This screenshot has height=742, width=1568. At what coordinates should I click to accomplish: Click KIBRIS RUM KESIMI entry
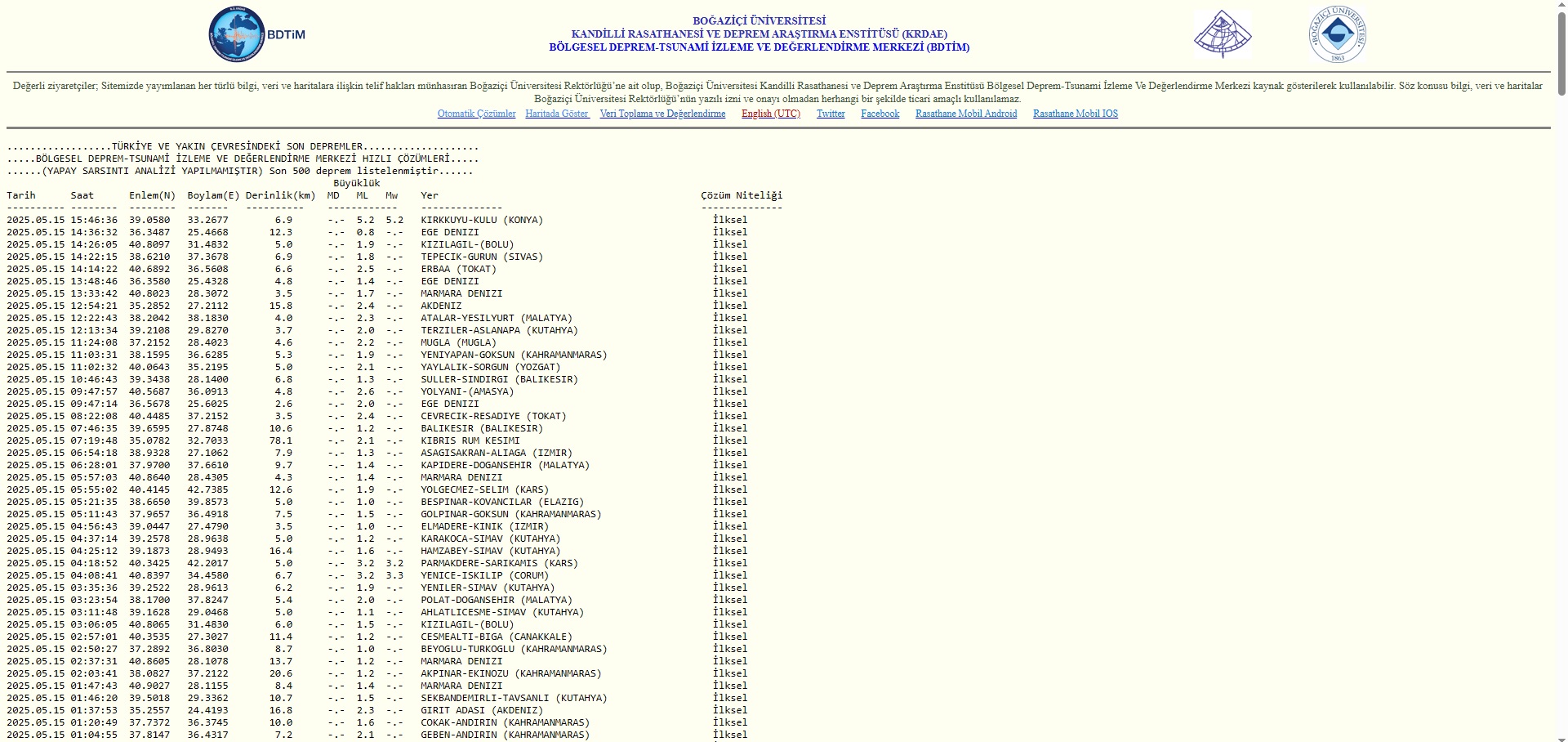click(470, 440)
